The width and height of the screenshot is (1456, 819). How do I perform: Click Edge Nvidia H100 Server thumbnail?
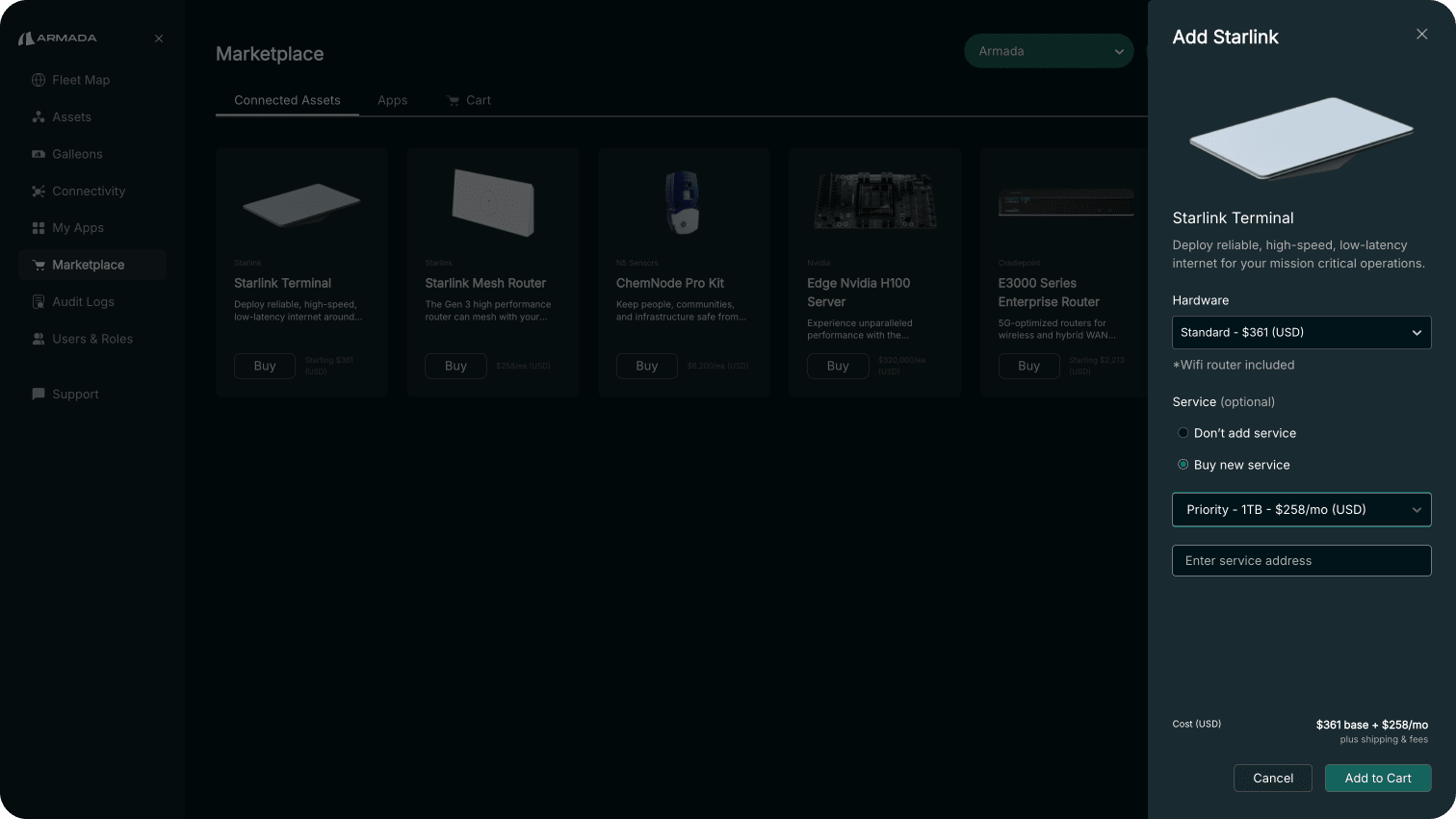874,201
